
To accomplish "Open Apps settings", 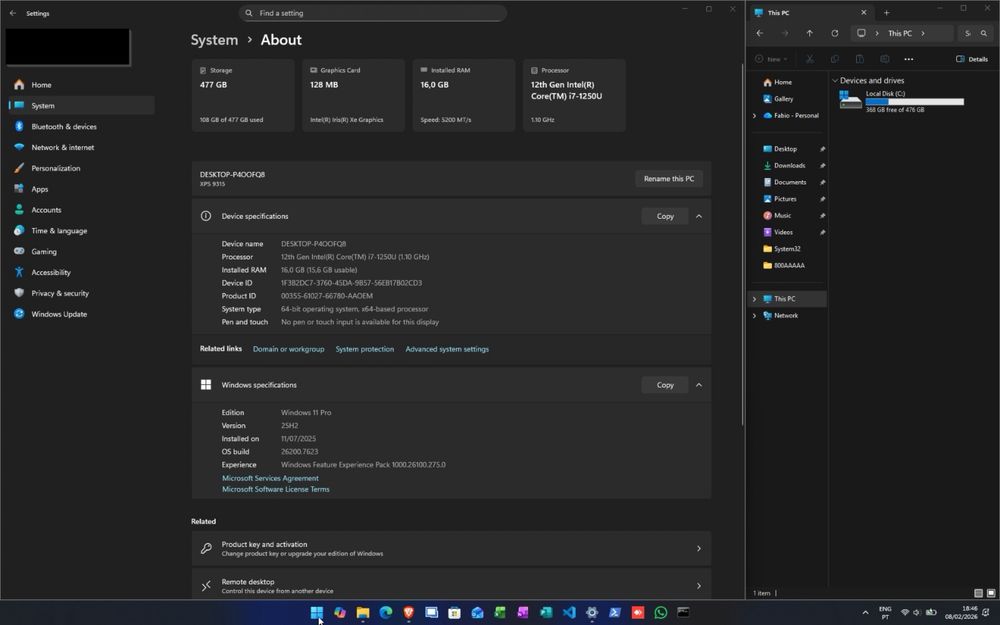I will [x=82, y=189].
